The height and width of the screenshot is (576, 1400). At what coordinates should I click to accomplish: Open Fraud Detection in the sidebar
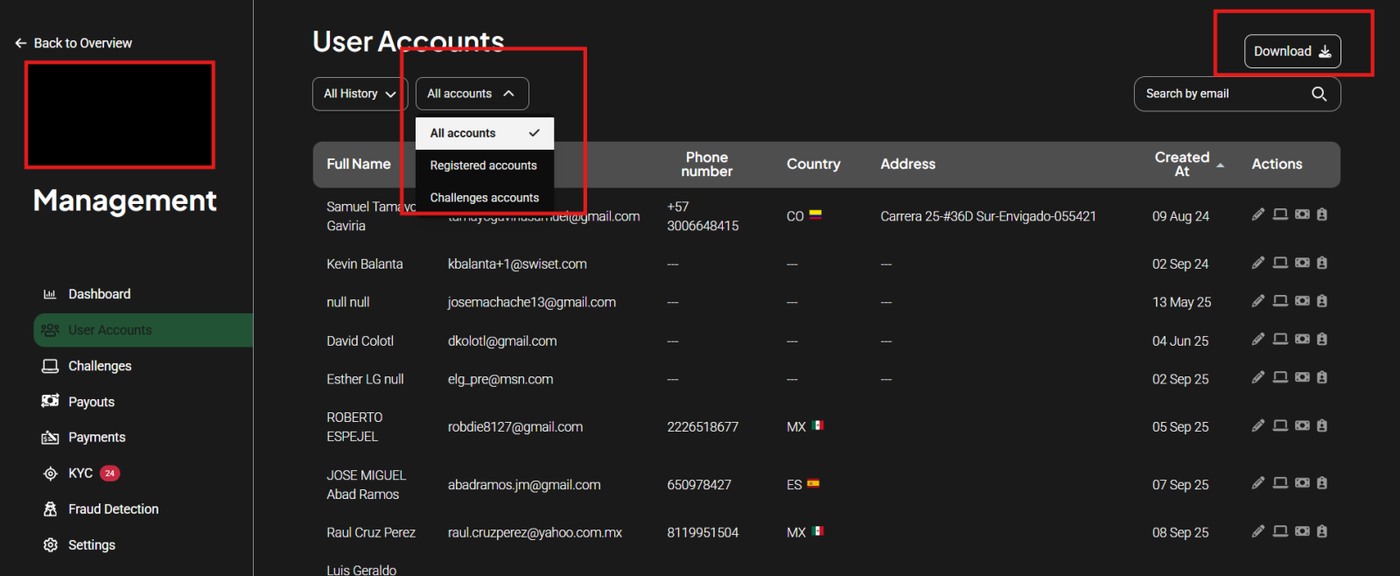(x=113, y=509)
